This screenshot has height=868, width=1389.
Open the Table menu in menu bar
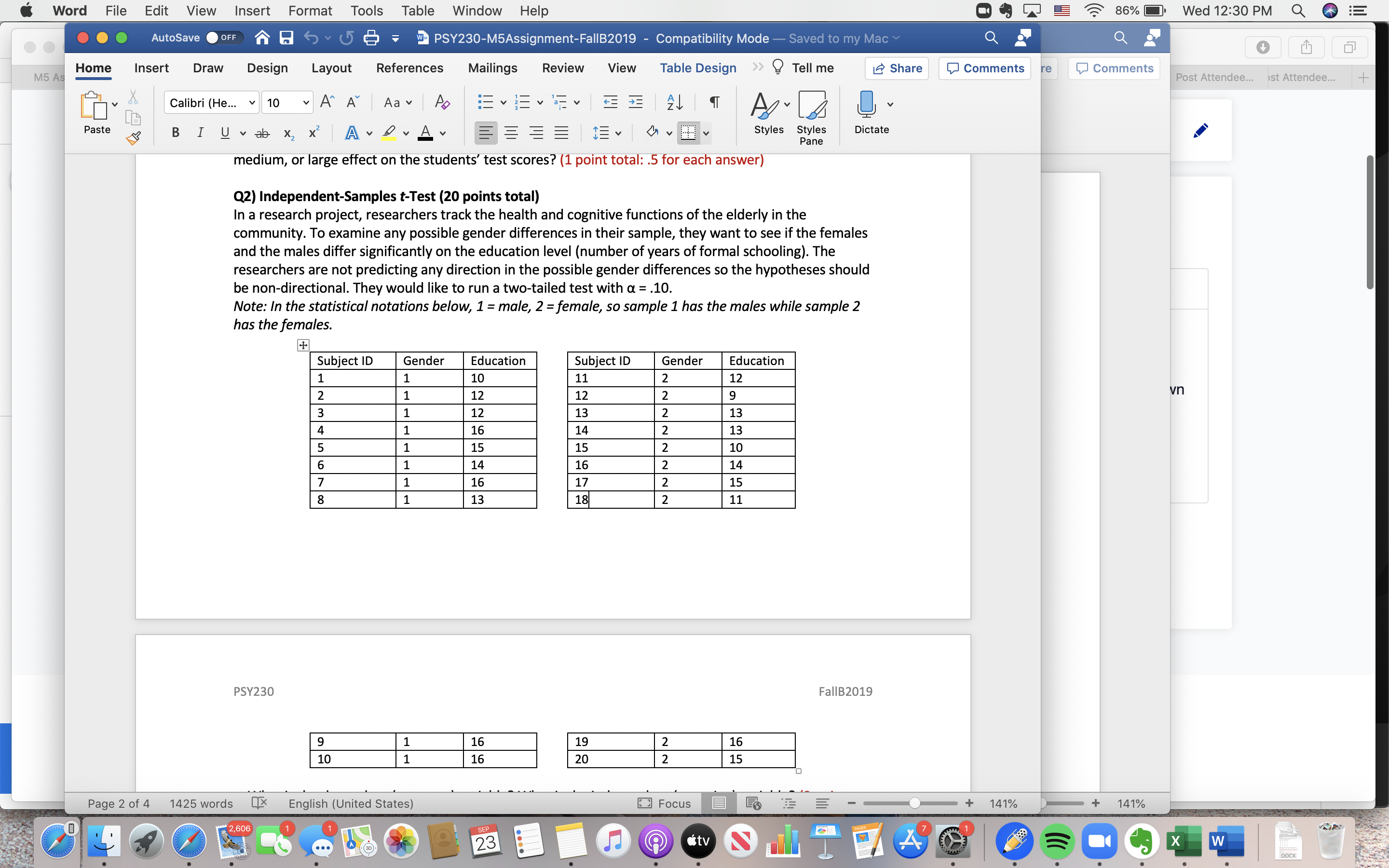[417, 10]
